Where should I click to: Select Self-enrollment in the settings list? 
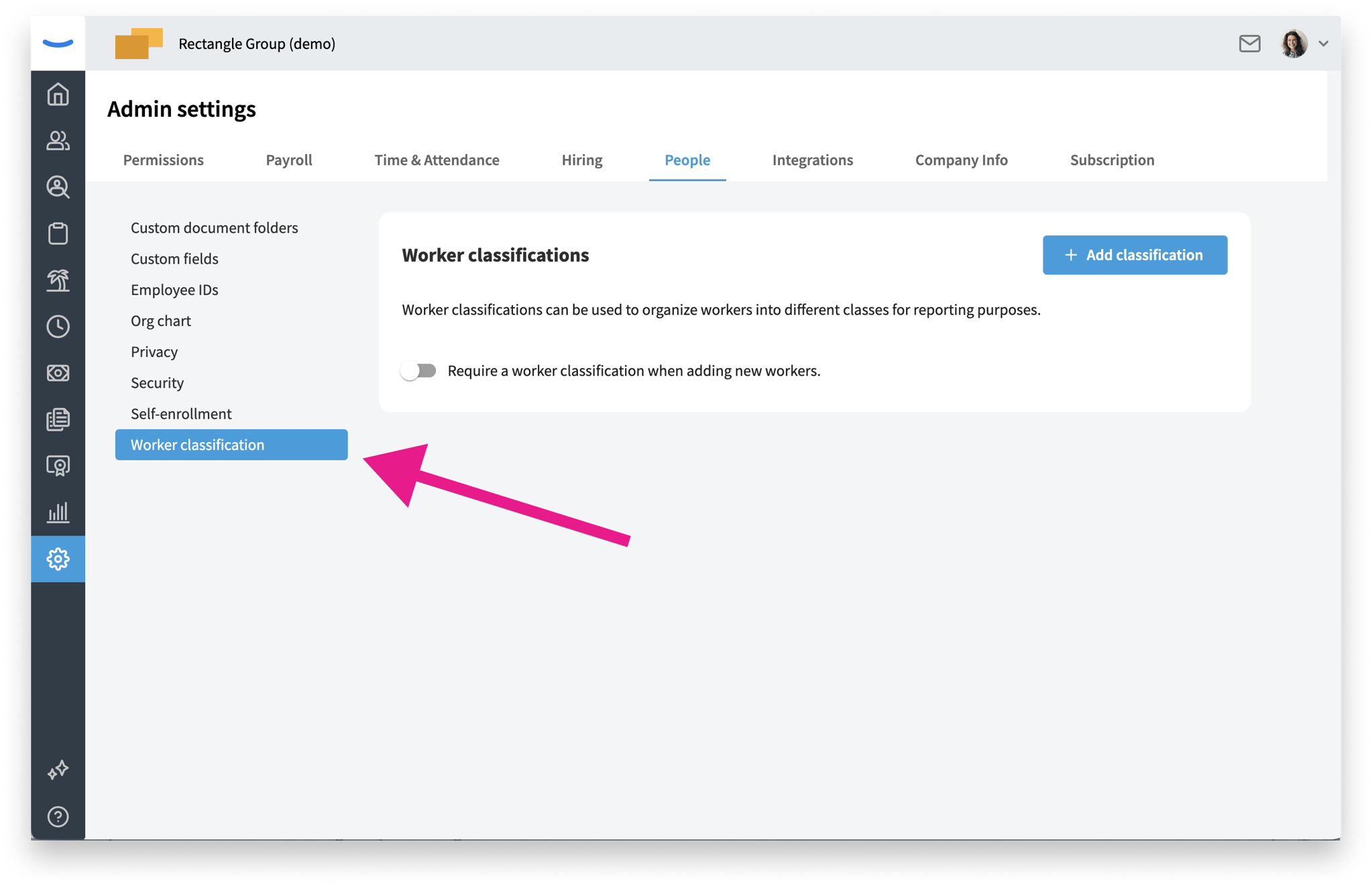coord(181,413)
